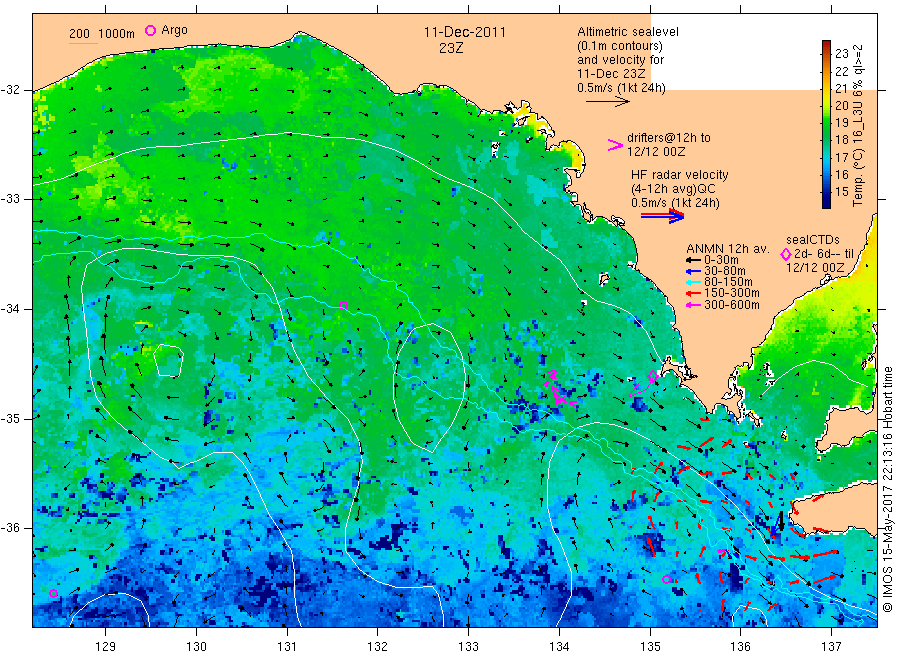
Task: Click the green band at 19 on the colorbar
Action: (x=827, y=122)
